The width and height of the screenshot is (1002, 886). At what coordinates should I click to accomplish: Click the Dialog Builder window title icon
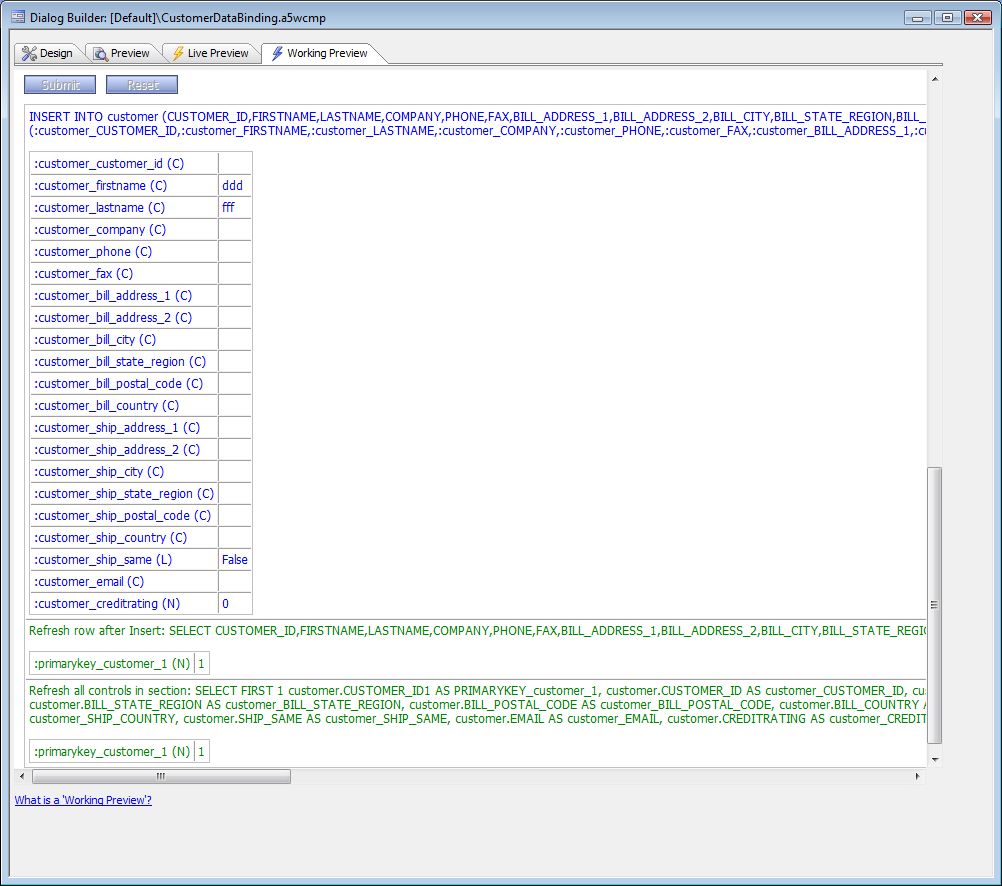[x=17, y=17]
